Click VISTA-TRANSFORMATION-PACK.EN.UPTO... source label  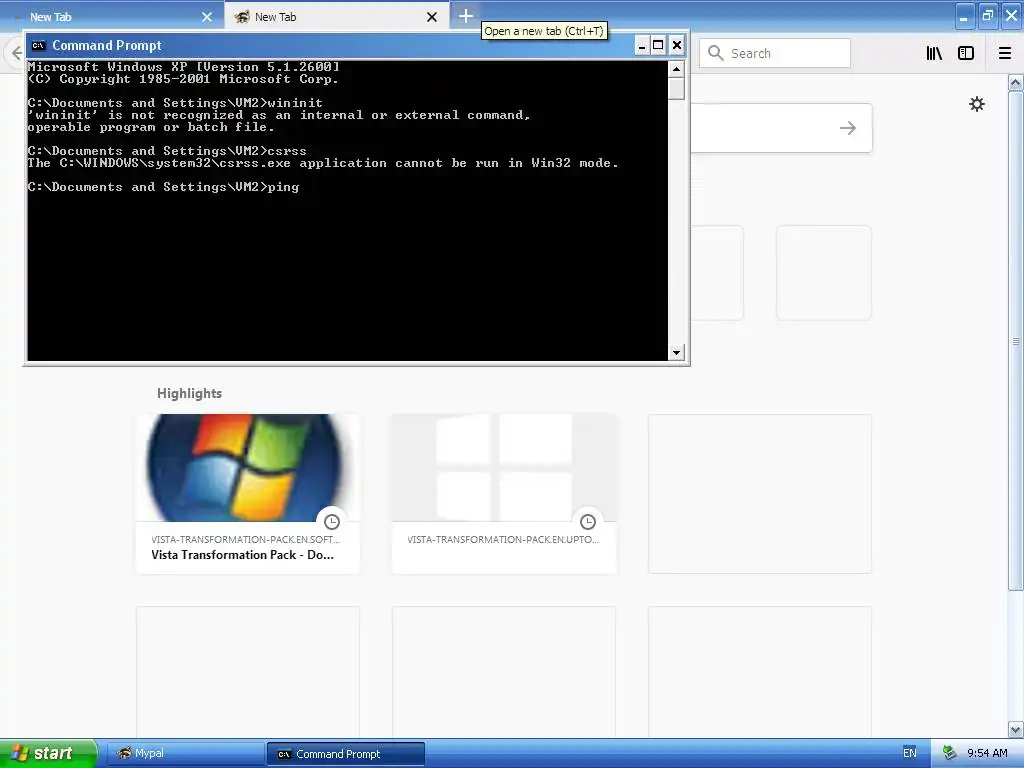[x=503, y=539]
